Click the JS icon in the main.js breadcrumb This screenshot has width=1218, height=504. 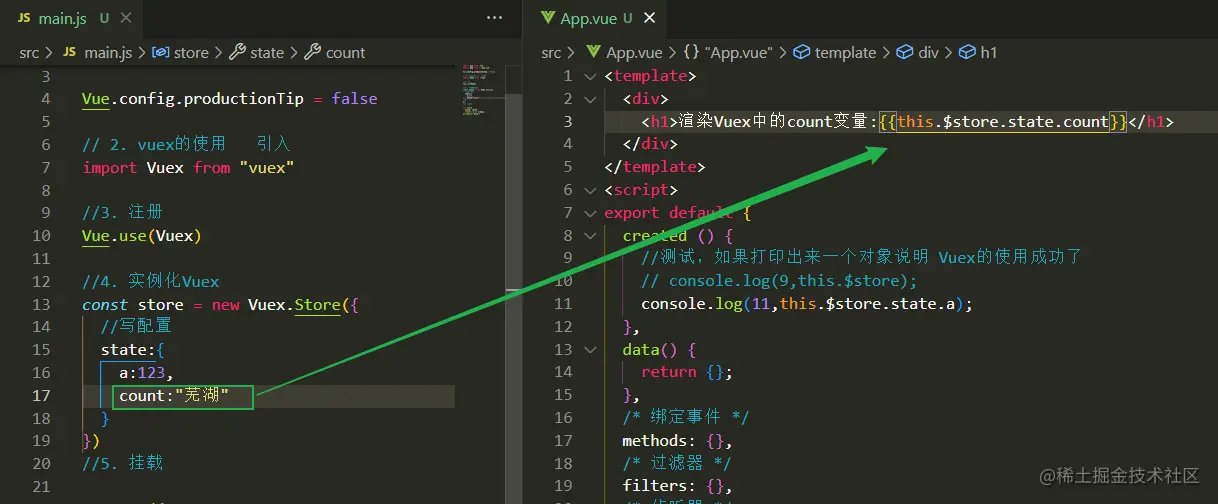(69, 52)
